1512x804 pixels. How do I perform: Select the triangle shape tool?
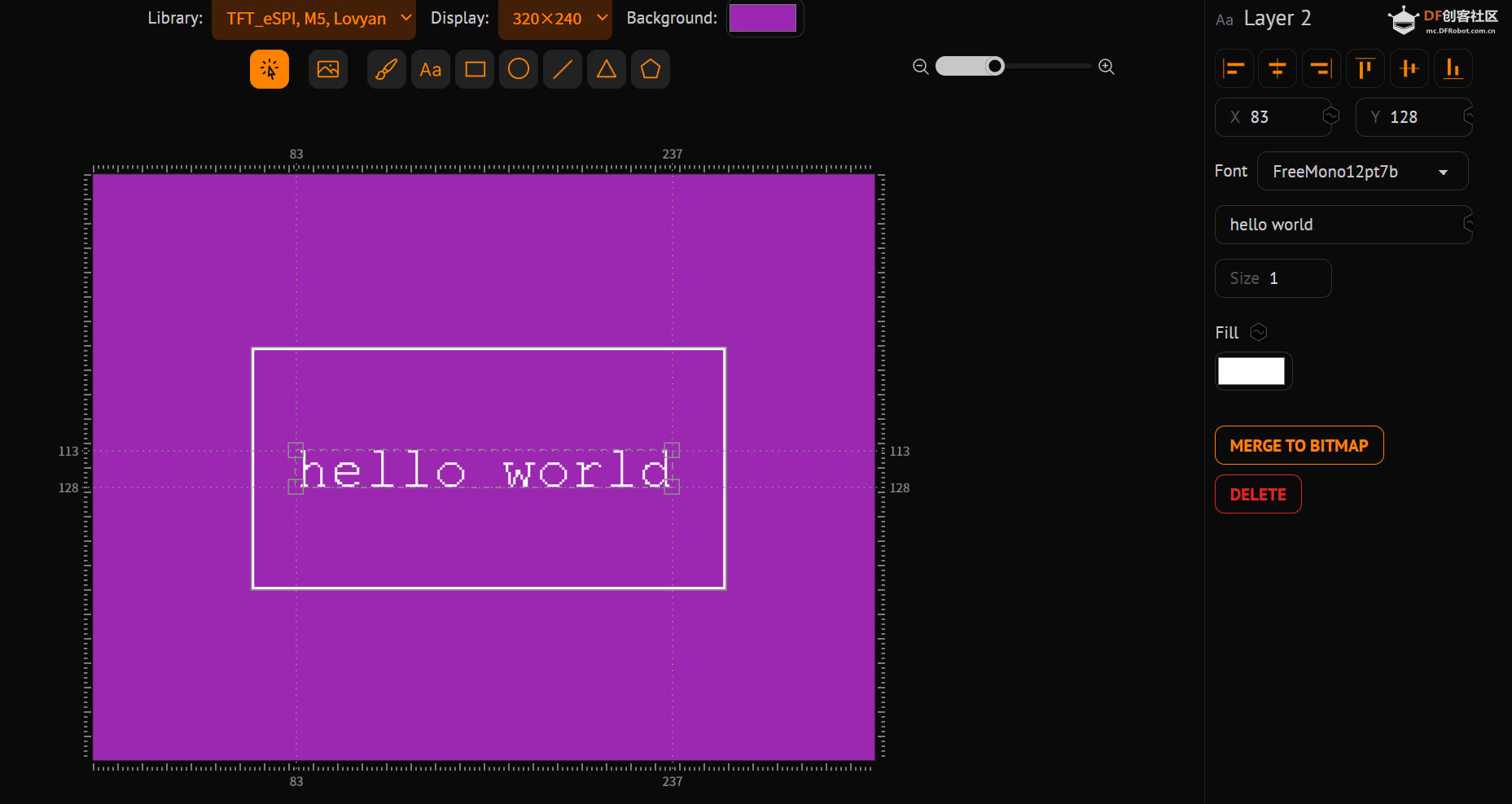pyautogui.click(x=607, y=69)
